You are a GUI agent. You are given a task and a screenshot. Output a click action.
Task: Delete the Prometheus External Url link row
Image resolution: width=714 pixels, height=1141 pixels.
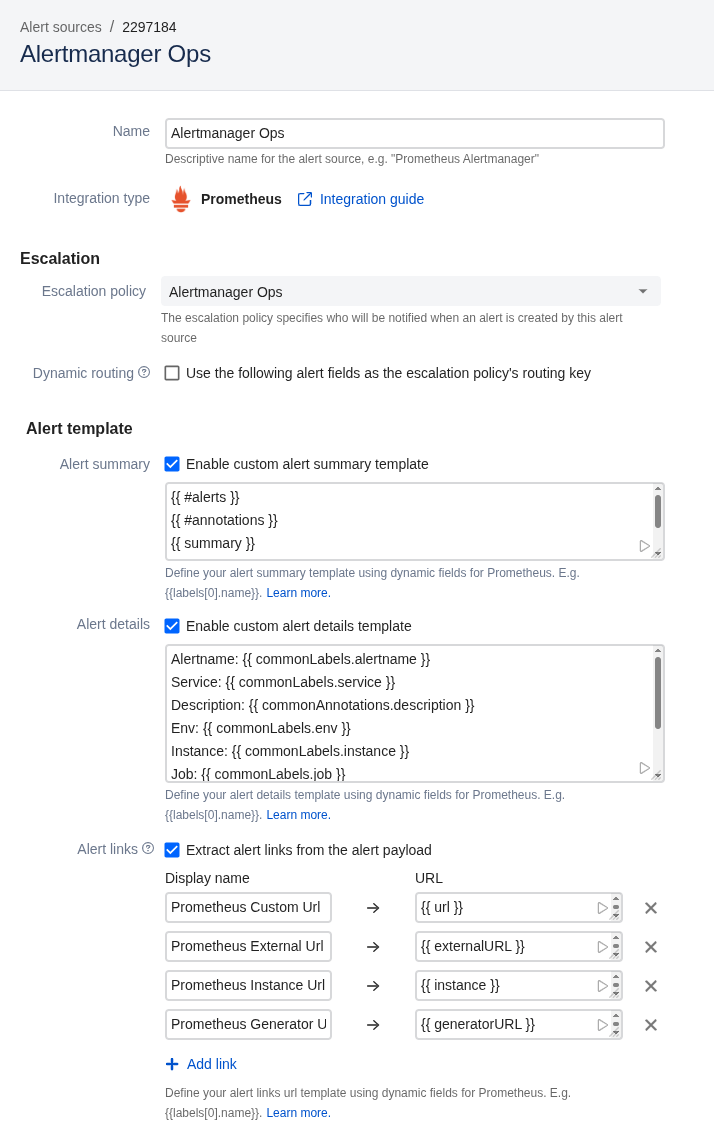(x=651, y=947)
